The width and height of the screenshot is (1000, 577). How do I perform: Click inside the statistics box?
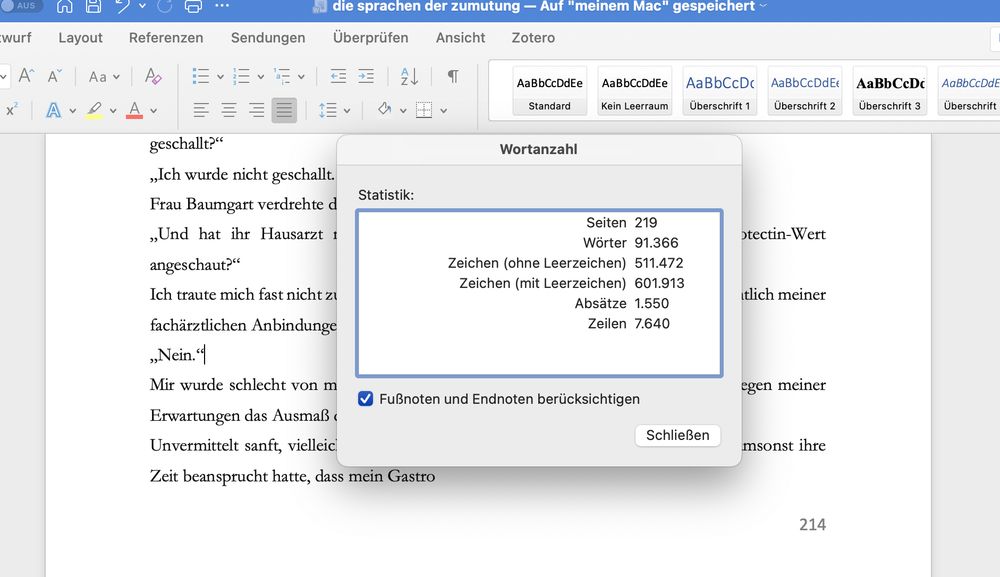click(x=540, y=290)
